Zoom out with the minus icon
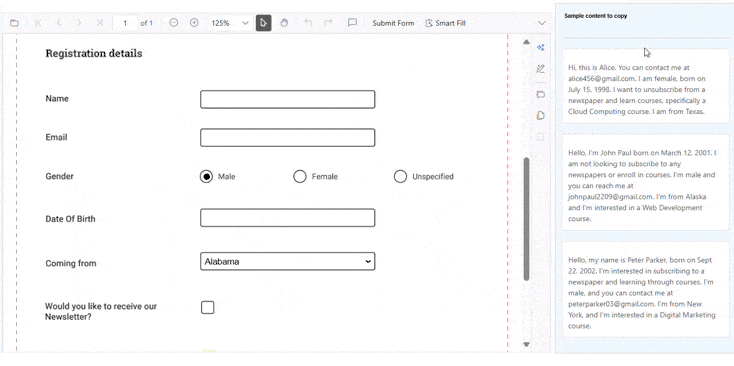 [174, 23]
